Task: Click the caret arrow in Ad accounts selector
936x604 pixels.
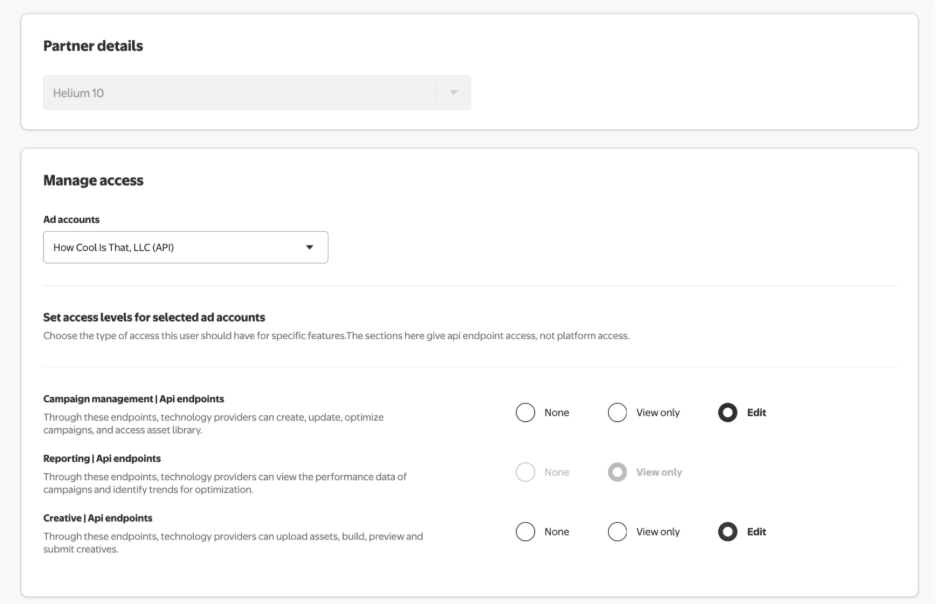Action: [309, 247]
